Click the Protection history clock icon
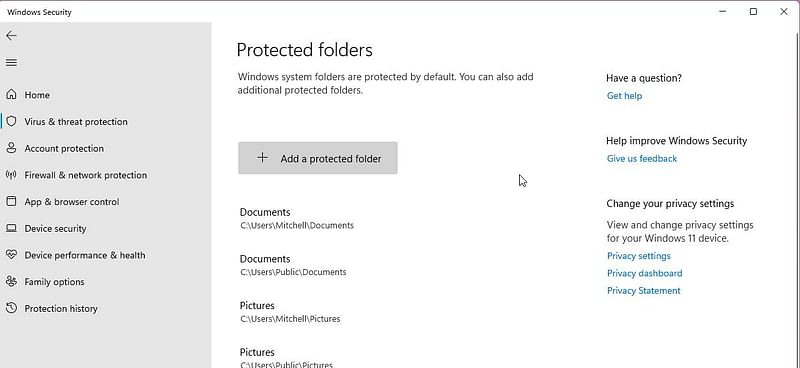Screen dimensions: 800x368 coord(11,308)
